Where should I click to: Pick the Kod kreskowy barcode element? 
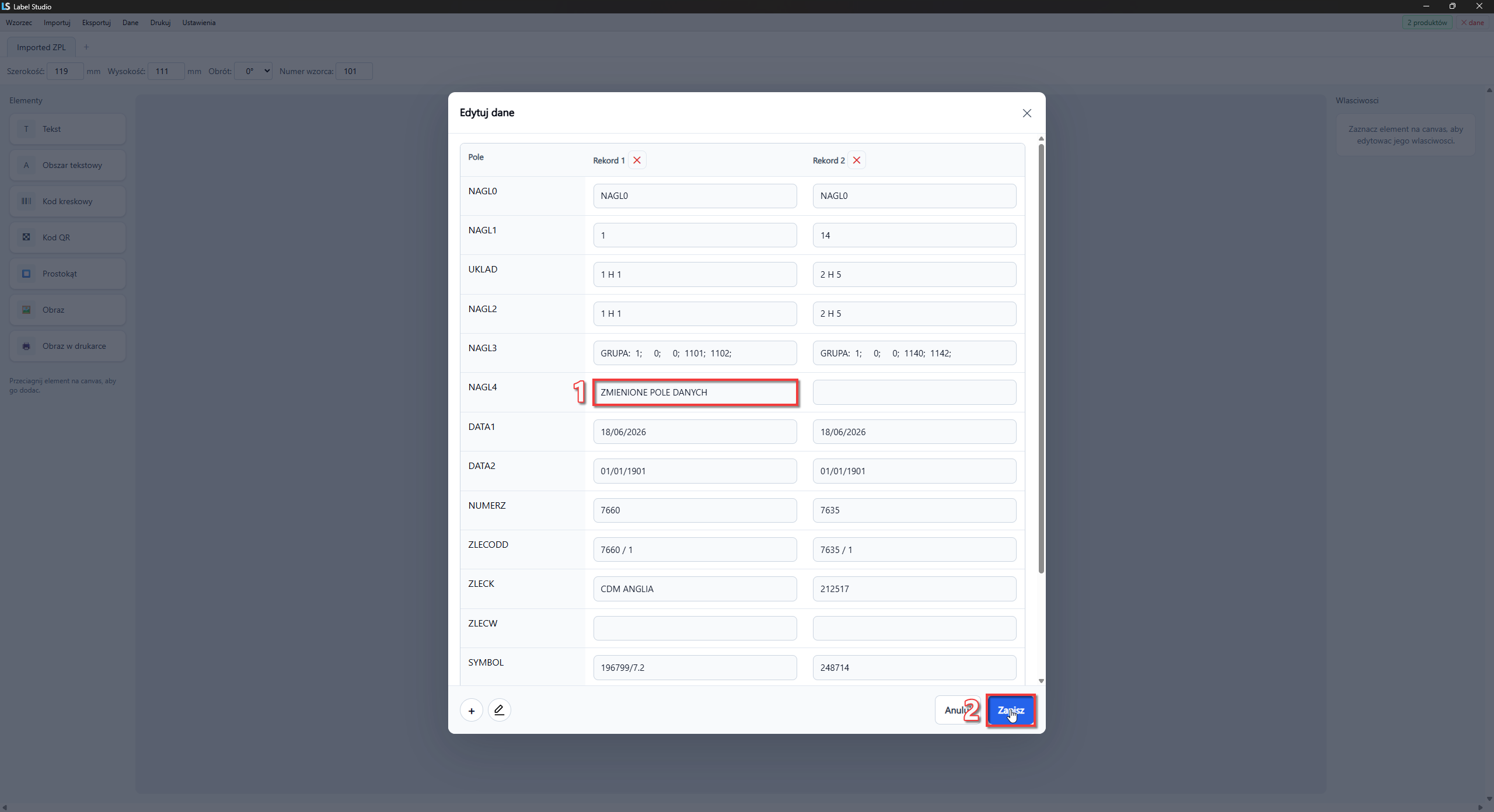pos(68,201)
